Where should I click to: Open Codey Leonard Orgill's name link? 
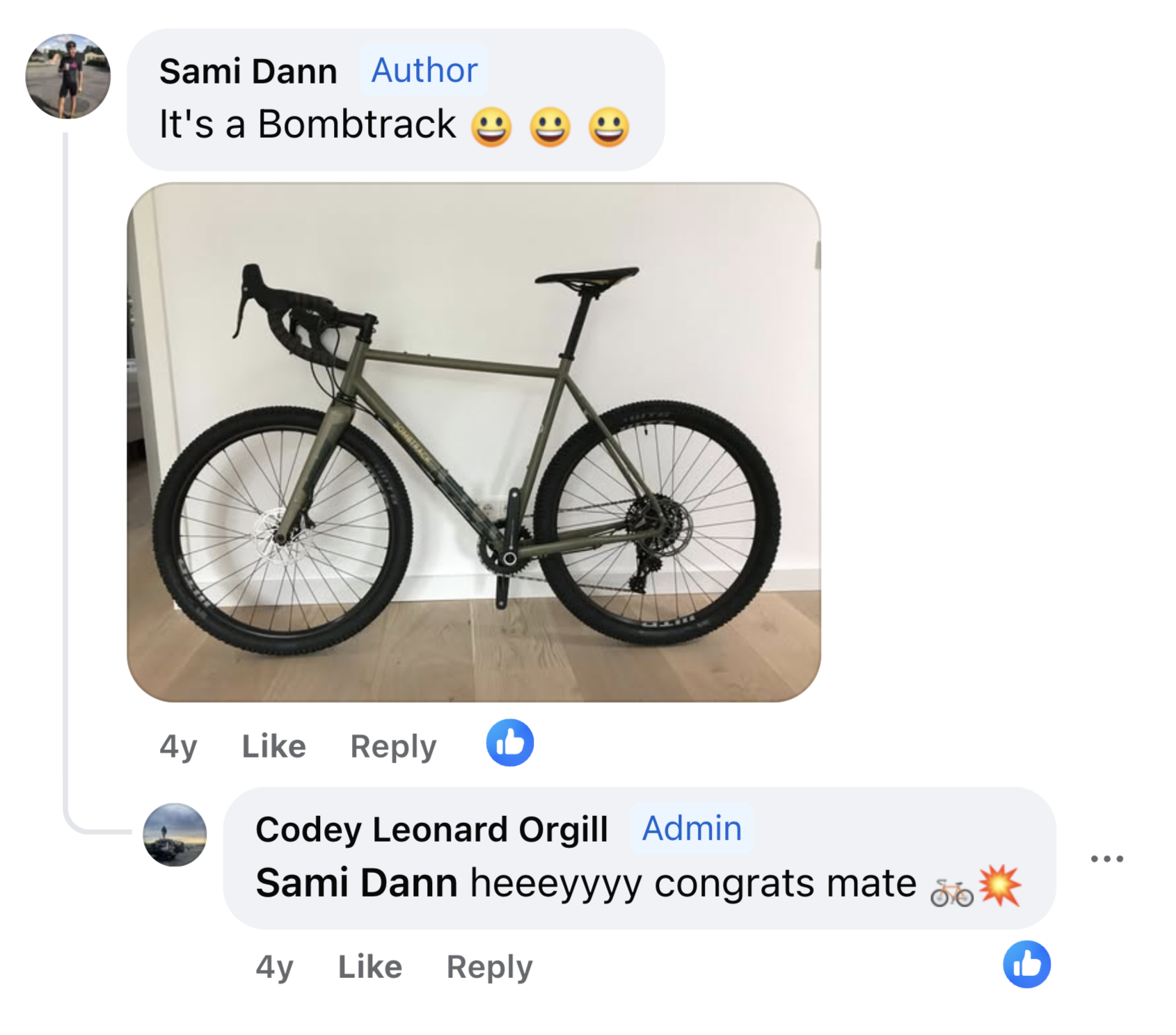click(431, 829)
